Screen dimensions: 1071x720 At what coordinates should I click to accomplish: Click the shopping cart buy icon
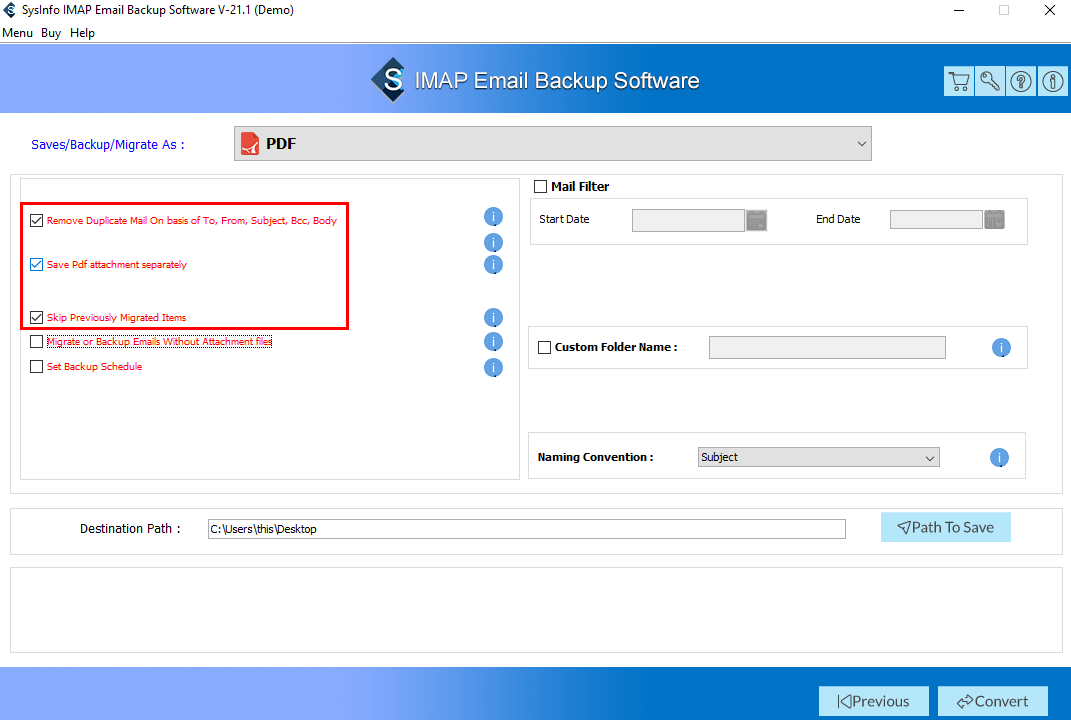(959, 81)
